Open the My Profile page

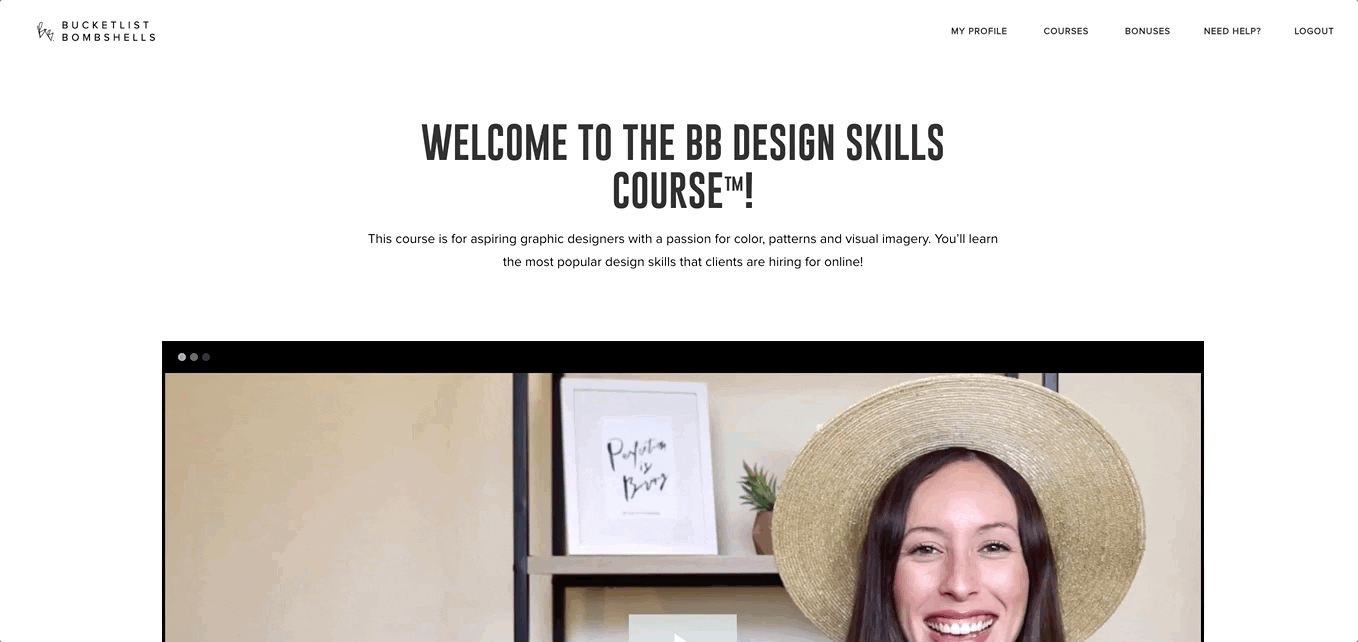979,31
